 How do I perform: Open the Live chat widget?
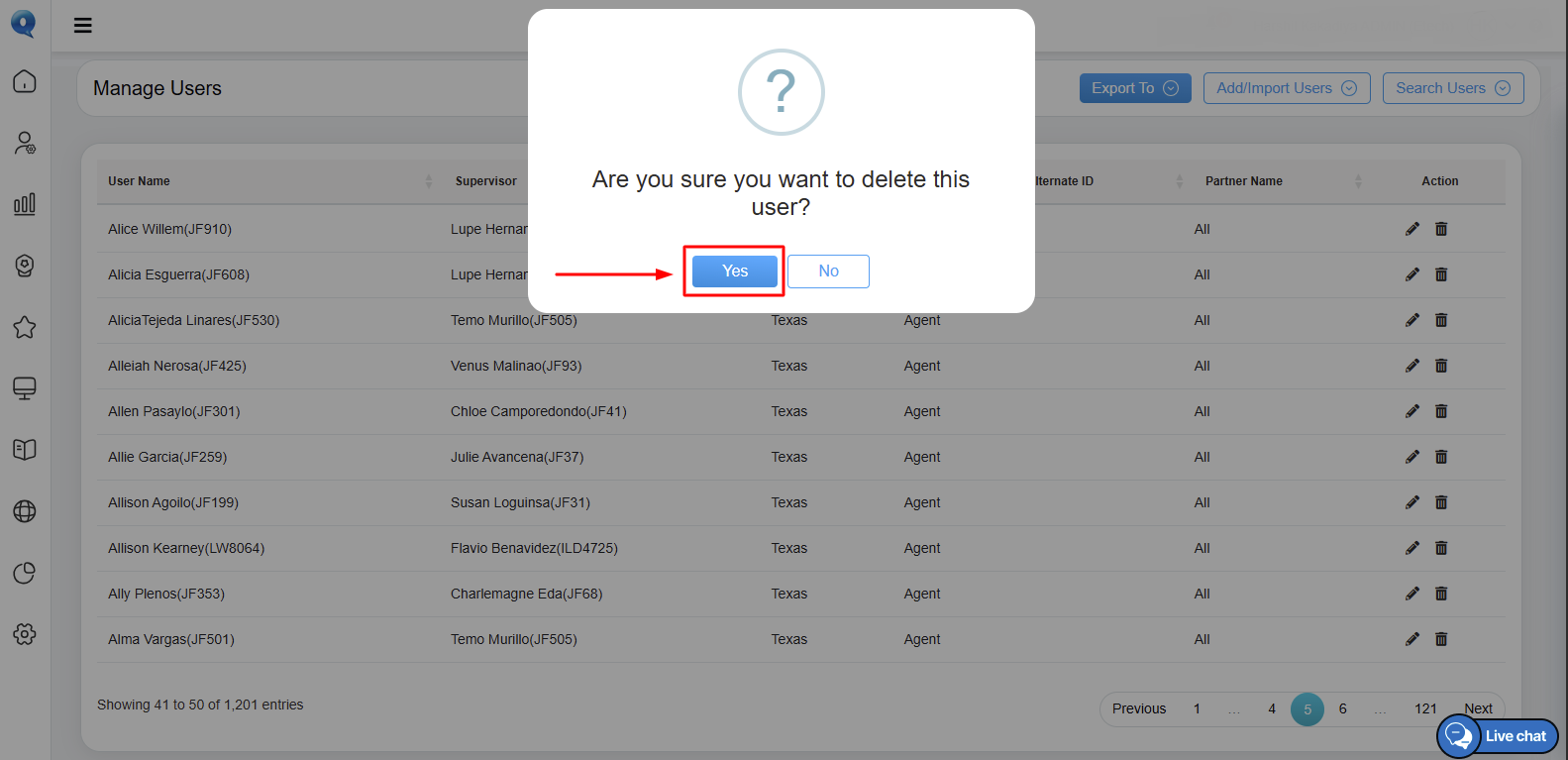click(x=1498, y=736)
